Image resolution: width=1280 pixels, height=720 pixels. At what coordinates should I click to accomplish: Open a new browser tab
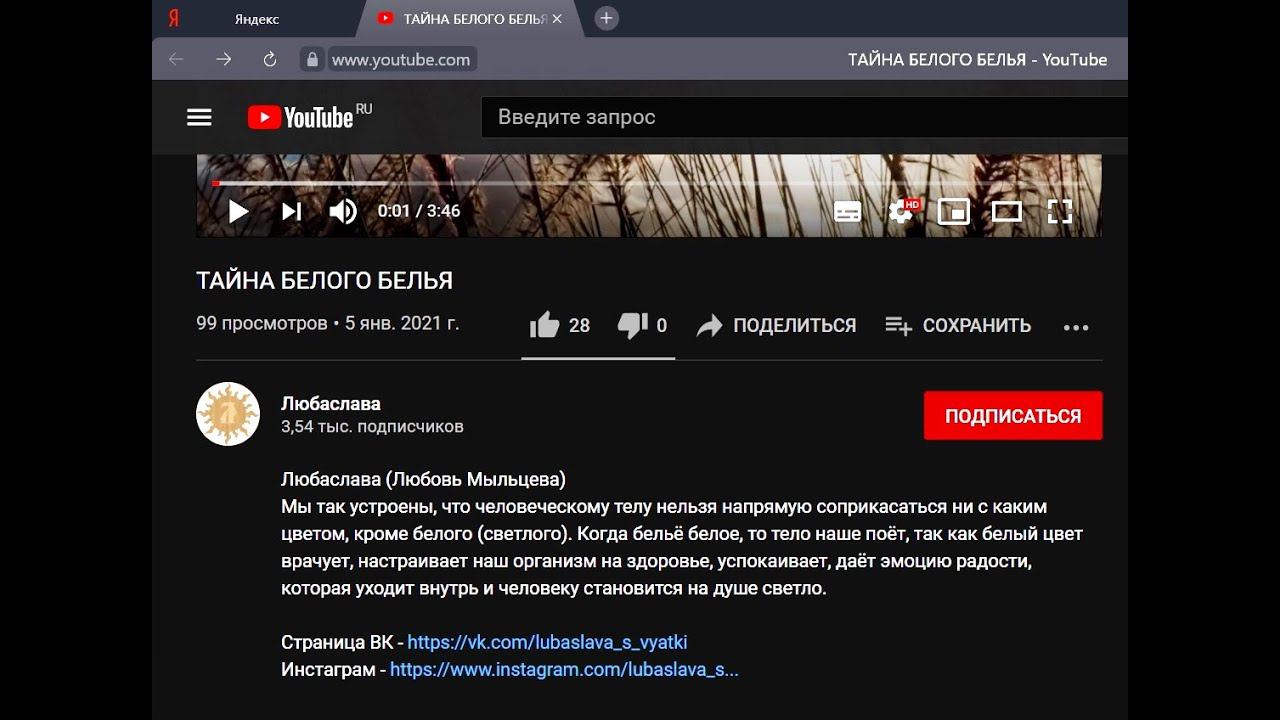point(606,18)
